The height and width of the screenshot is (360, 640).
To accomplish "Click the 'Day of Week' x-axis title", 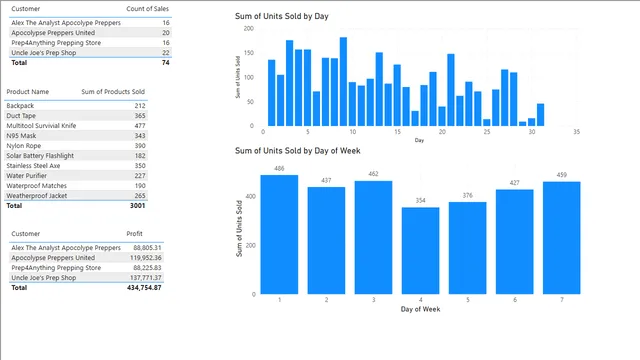I will point(420,309).
